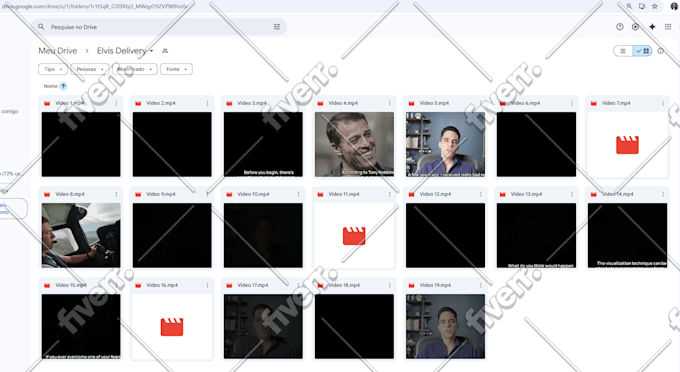Select the Video 1.mp4 file name
The image size is (680, 372).
tap(69, 103)
